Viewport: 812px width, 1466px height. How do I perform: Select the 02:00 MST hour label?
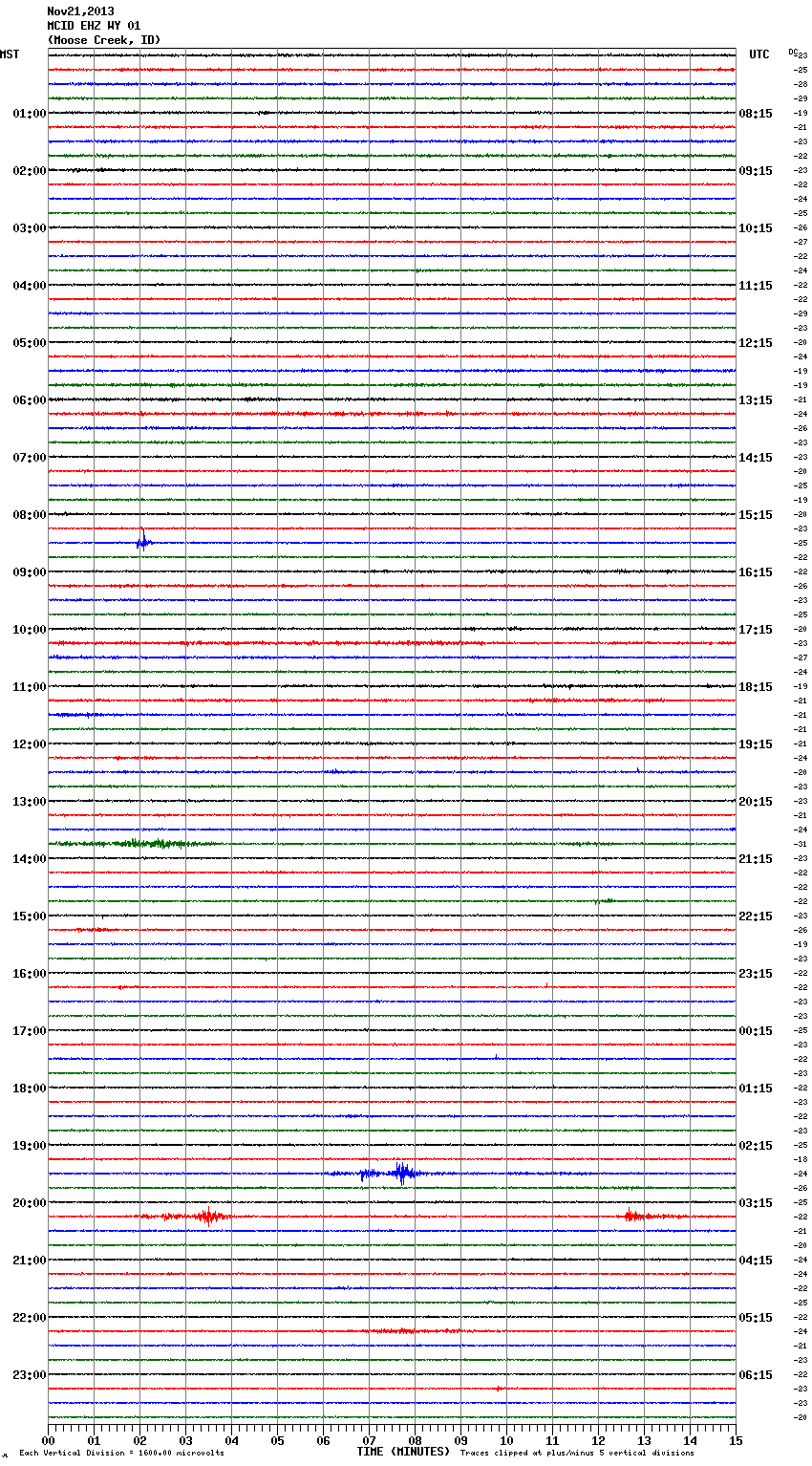[29, 171]
